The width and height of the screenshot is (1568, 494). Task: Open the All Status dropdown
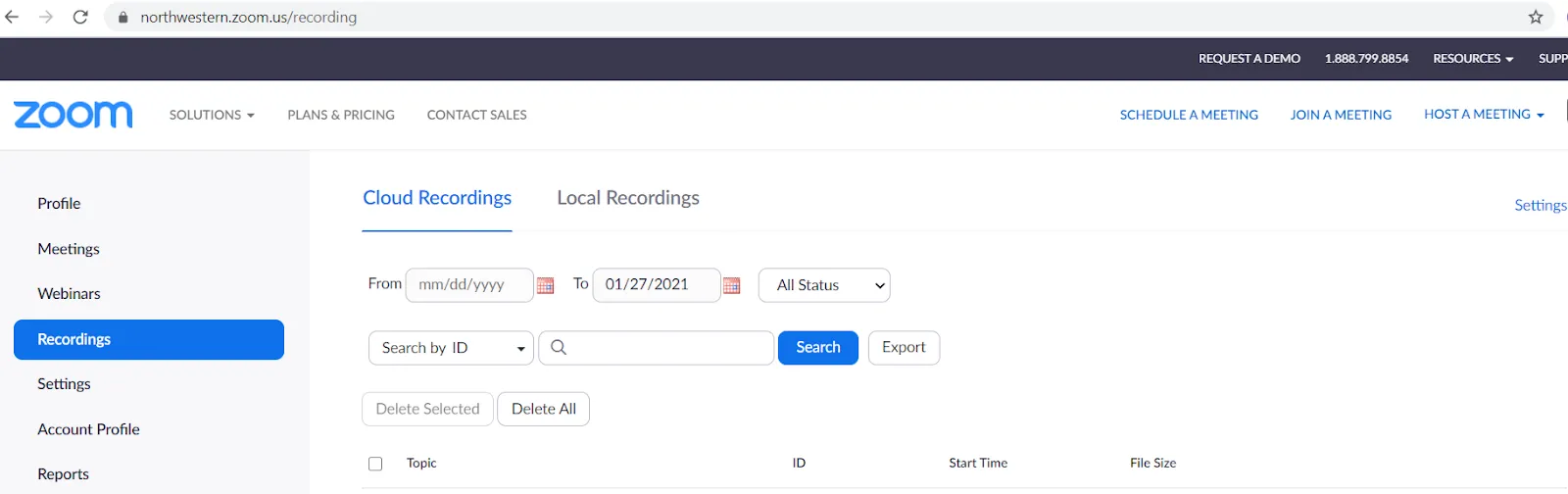pyautogui.click(x=824, y=285)
